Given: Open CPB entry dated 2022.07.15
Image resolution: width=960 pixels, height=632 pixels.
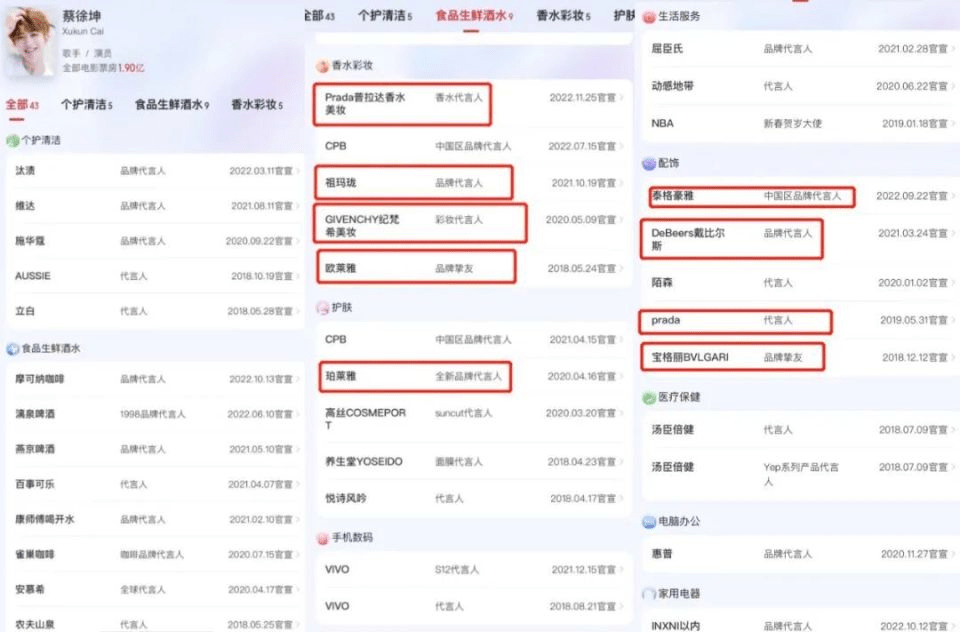Looking at the screenshot, I should (x=474, y=146).
